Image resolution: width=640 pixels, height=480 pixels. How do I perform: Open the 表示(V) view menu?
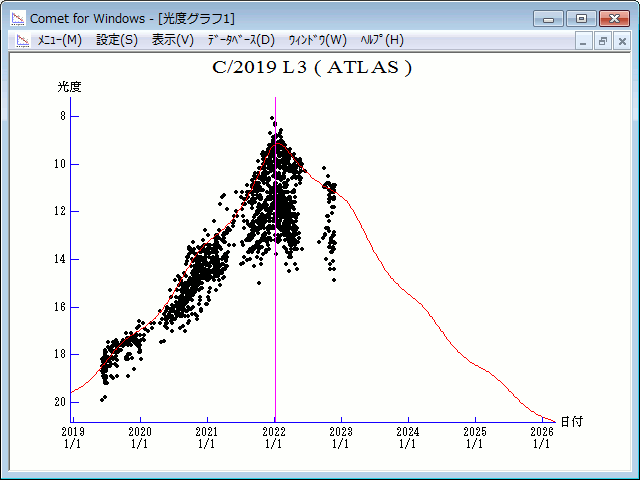point(173,40)
